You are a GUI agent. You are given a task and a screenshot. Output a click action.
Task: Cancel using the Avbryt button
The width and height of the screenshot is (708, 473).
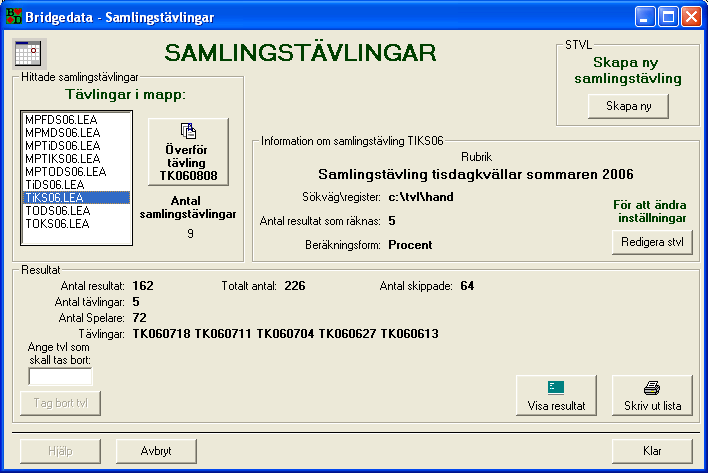click(156, 451)
